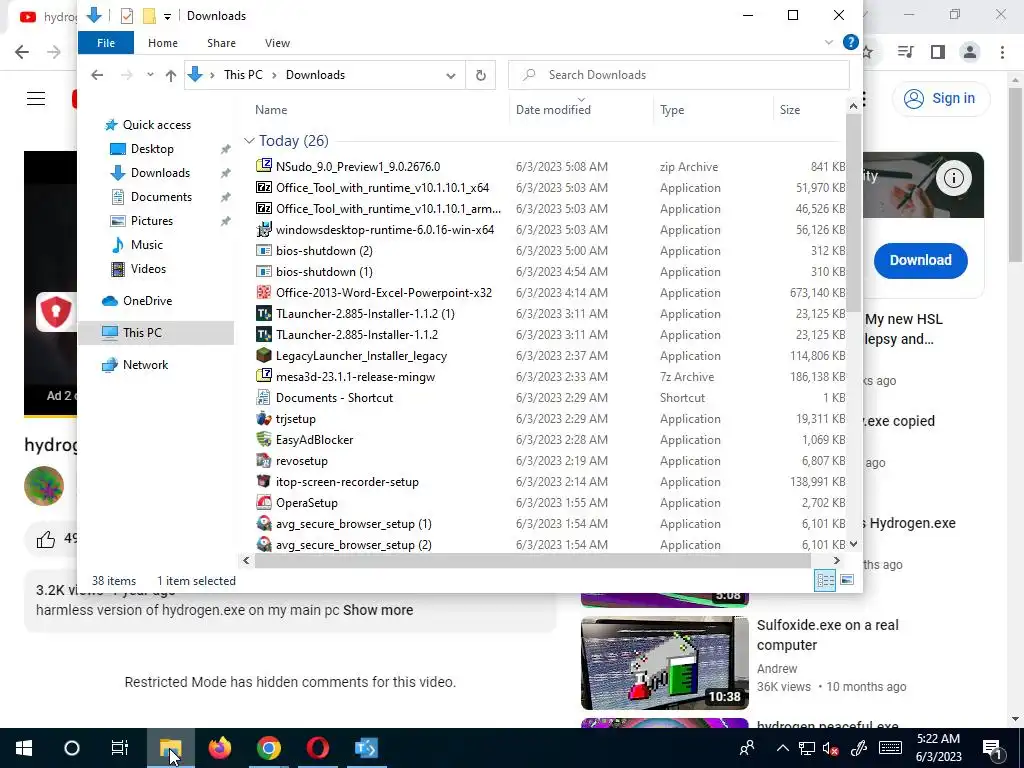Screen dimensions: 1024x768
Task: Click the horizontal scrollbar of the file list
Action: [532, 560]
